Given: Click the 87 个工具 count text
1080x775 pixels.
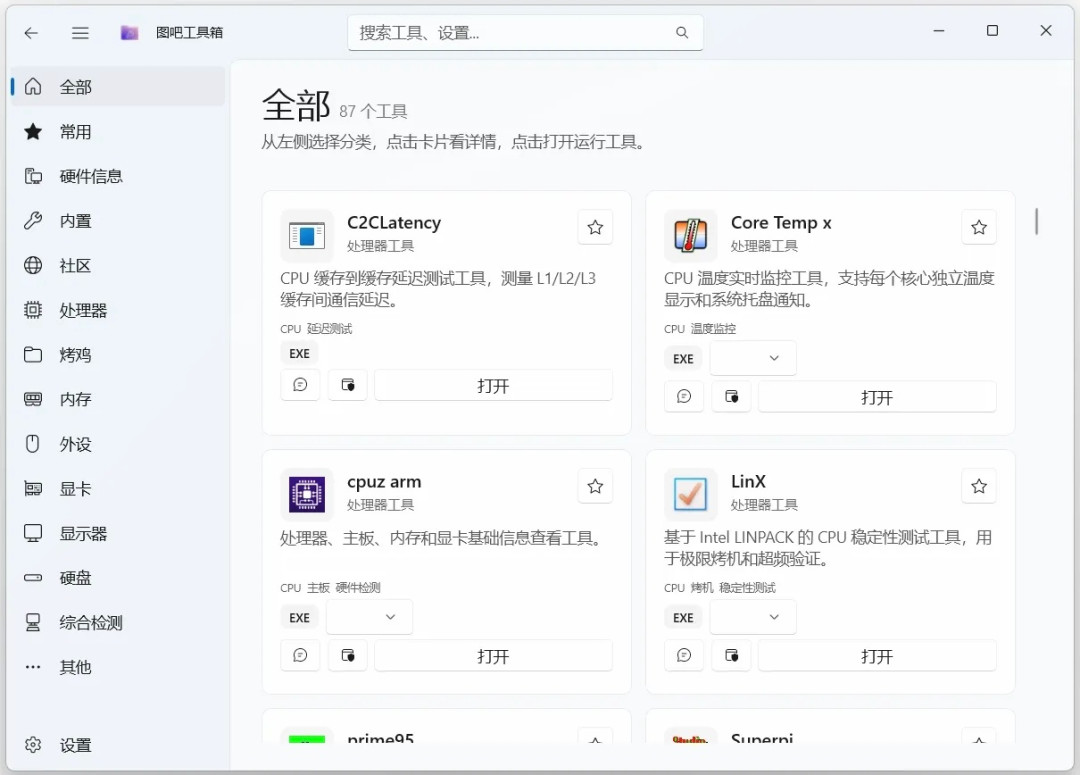Looking at the screenshot, I should [x=373, y=112].
